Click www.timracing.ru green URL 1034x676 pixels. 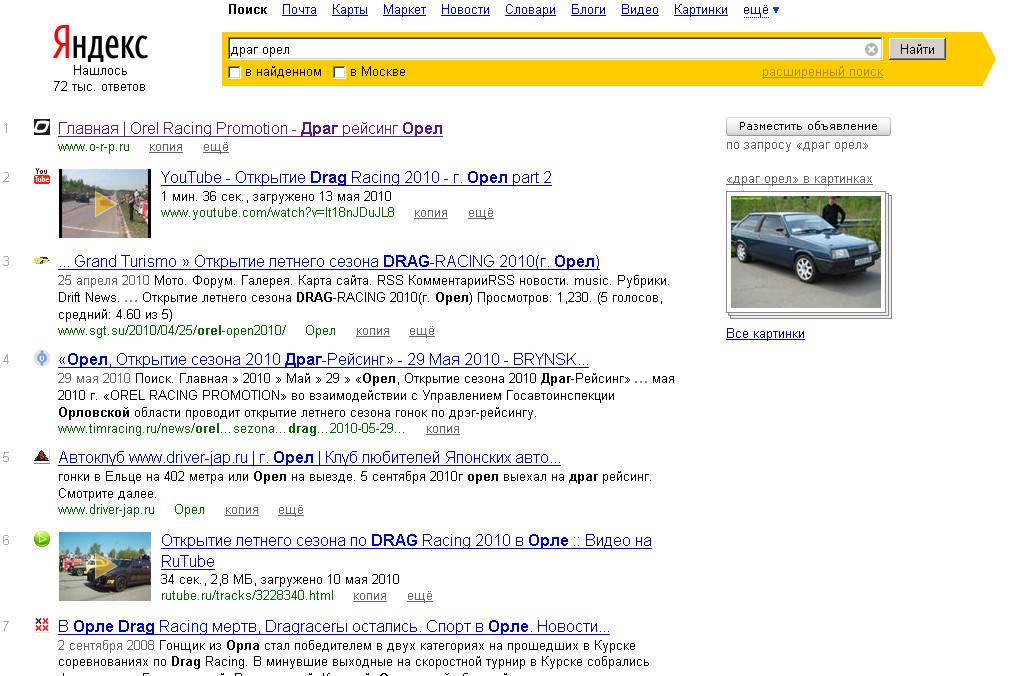click(233, 429)
